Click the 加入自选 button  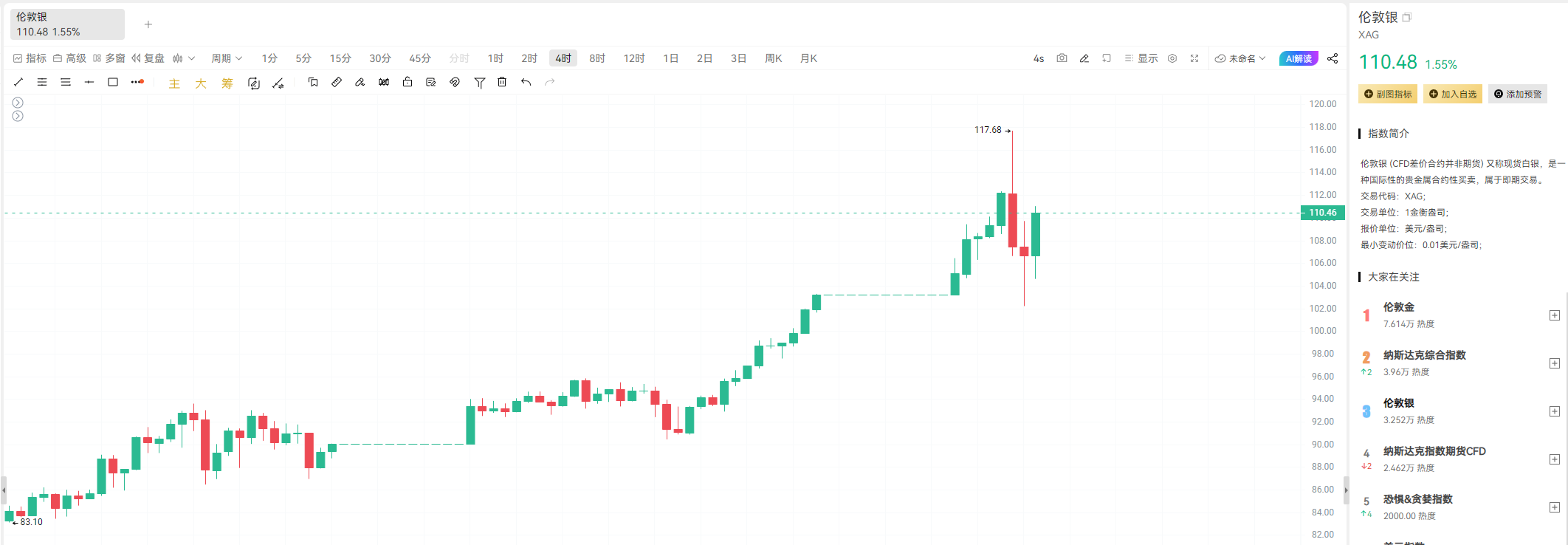pyautogui.click(x=1452, y=94)
